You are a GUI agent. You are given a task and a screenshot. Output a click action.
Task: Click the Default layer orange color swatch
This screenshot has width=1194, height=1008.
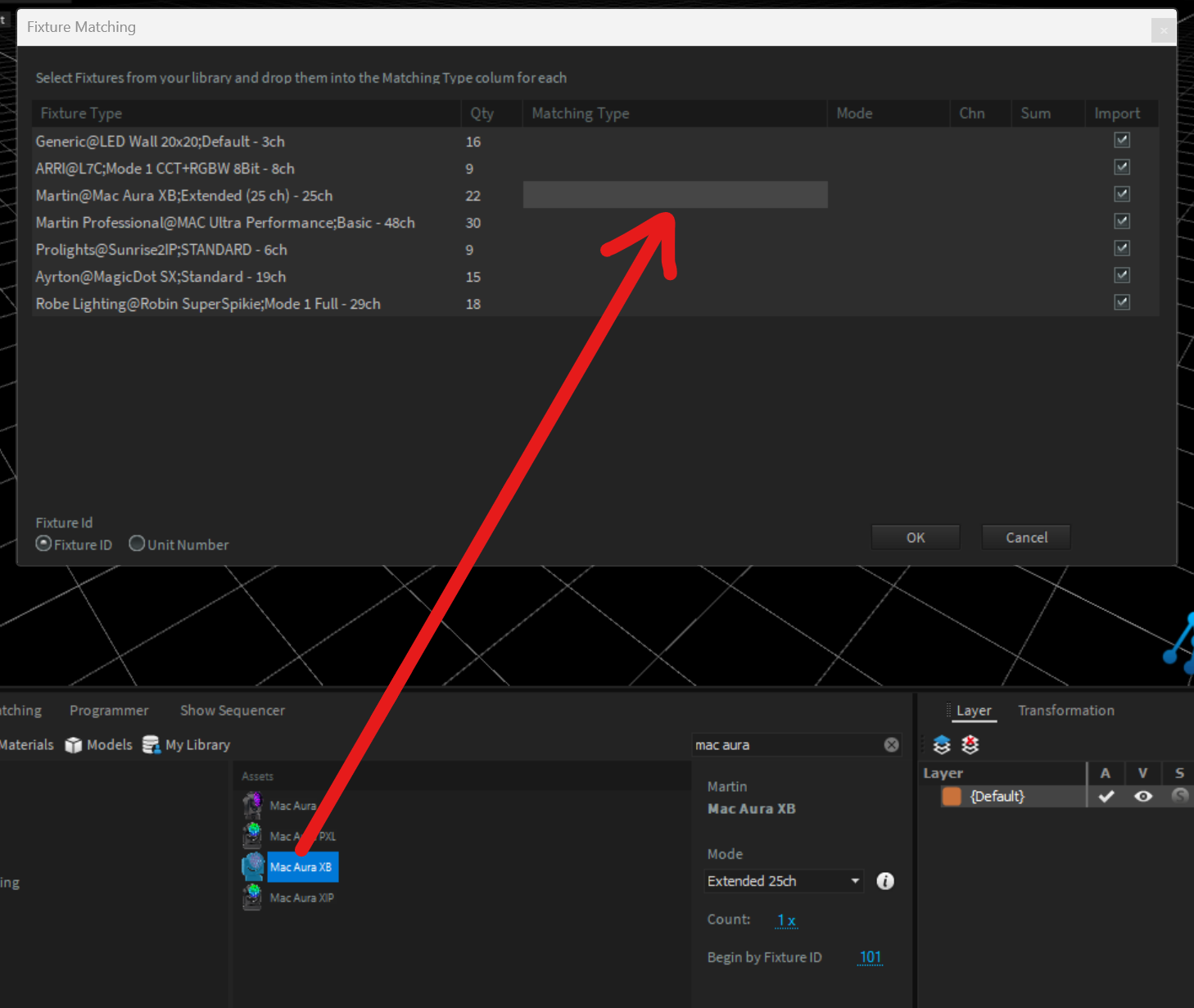pyautogui.click(x=952, y=796)
